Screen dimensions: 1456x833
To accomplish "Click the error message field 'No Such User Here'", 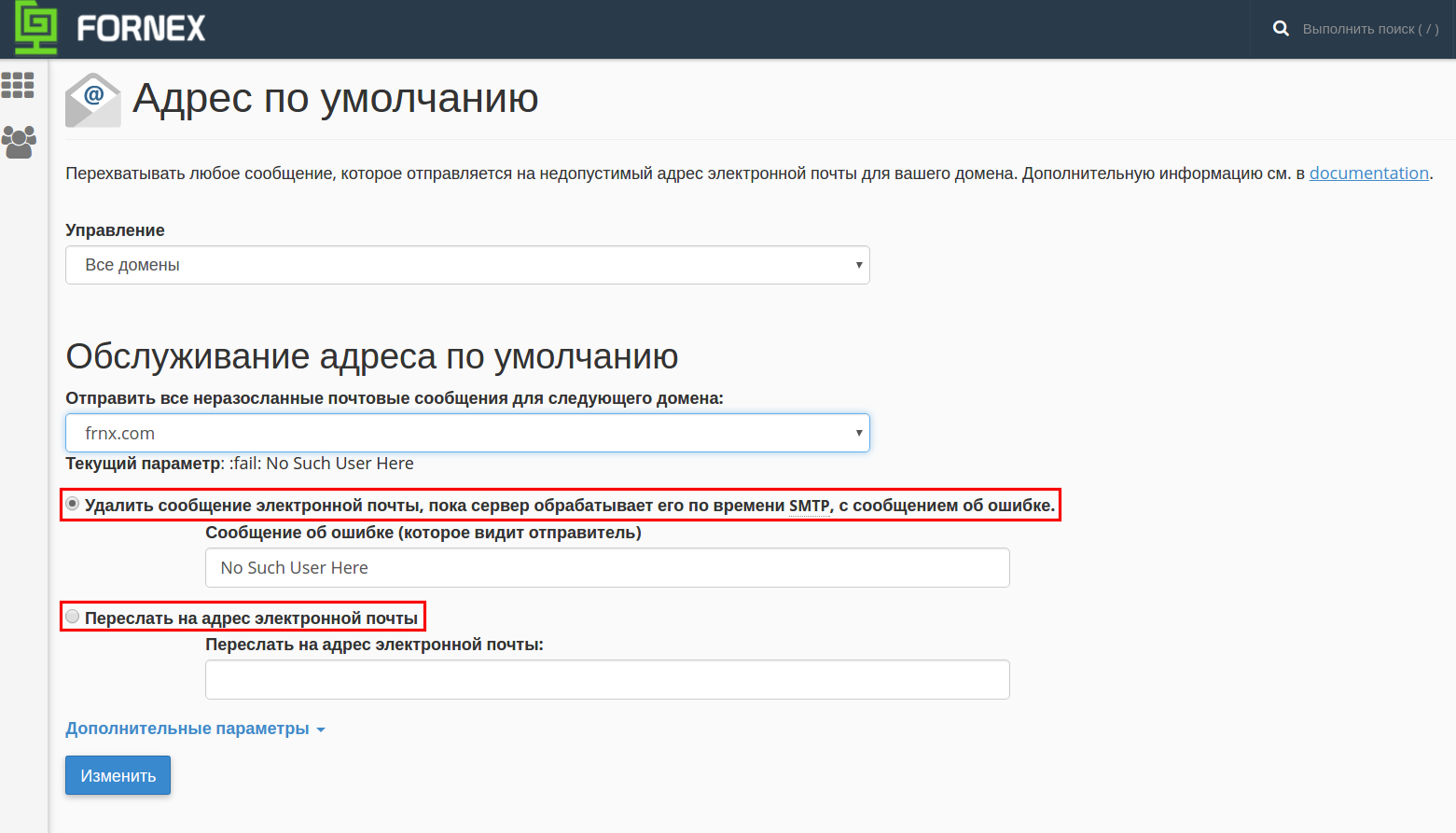I will tap(607, 567).
